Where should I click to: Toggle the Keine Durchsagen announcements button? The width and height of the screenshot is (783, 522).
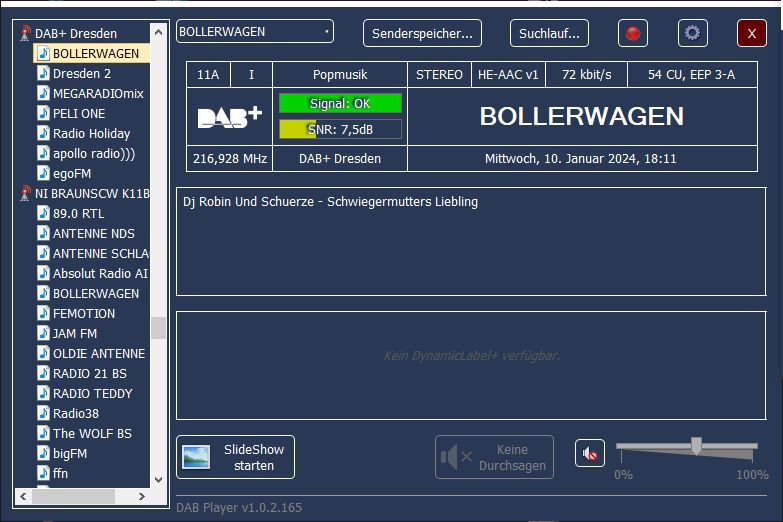[494, 457]
